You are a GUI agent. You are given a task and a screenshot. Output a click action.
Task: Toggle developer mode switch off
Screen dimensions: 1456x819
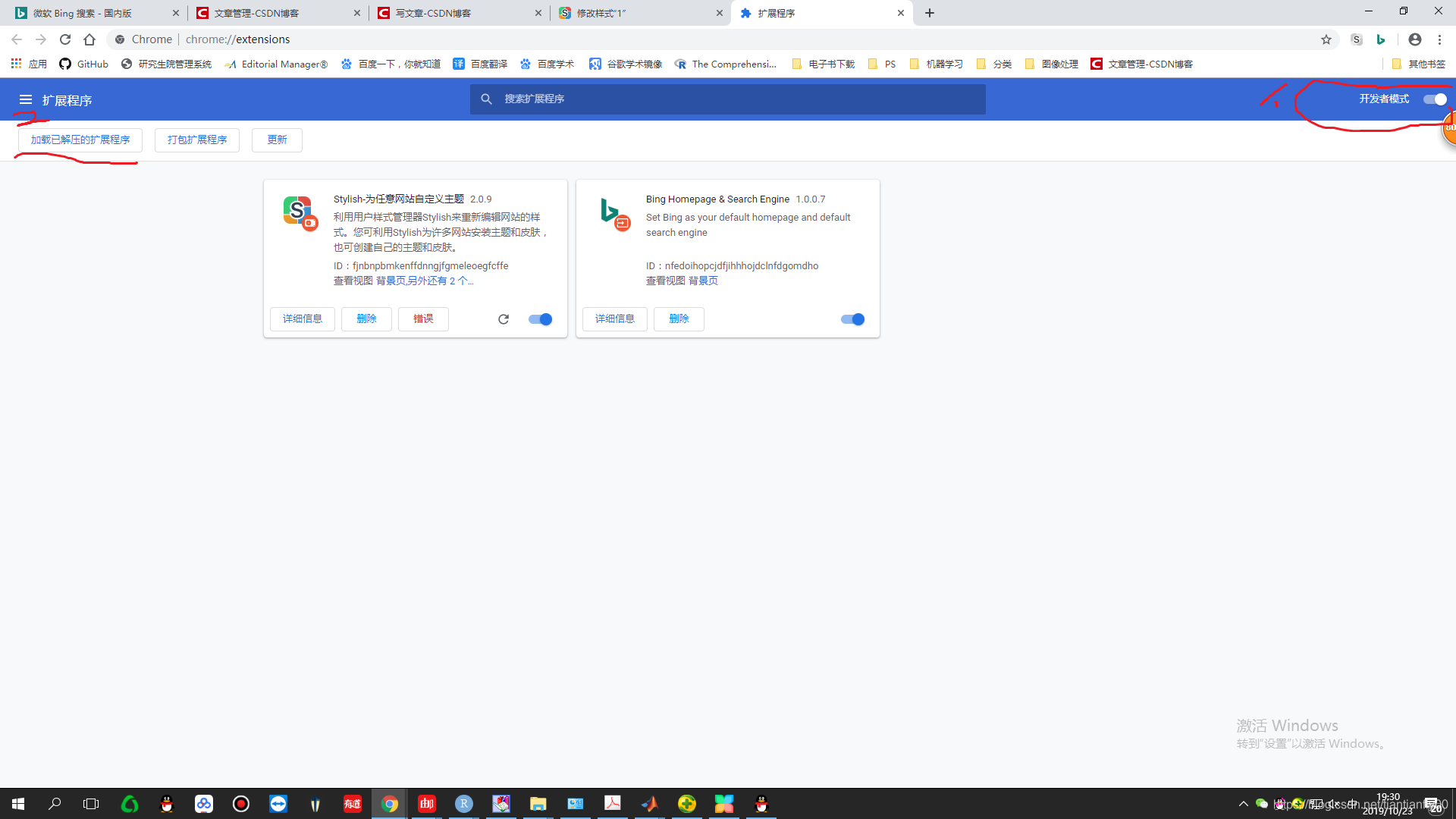point(1435,99)
